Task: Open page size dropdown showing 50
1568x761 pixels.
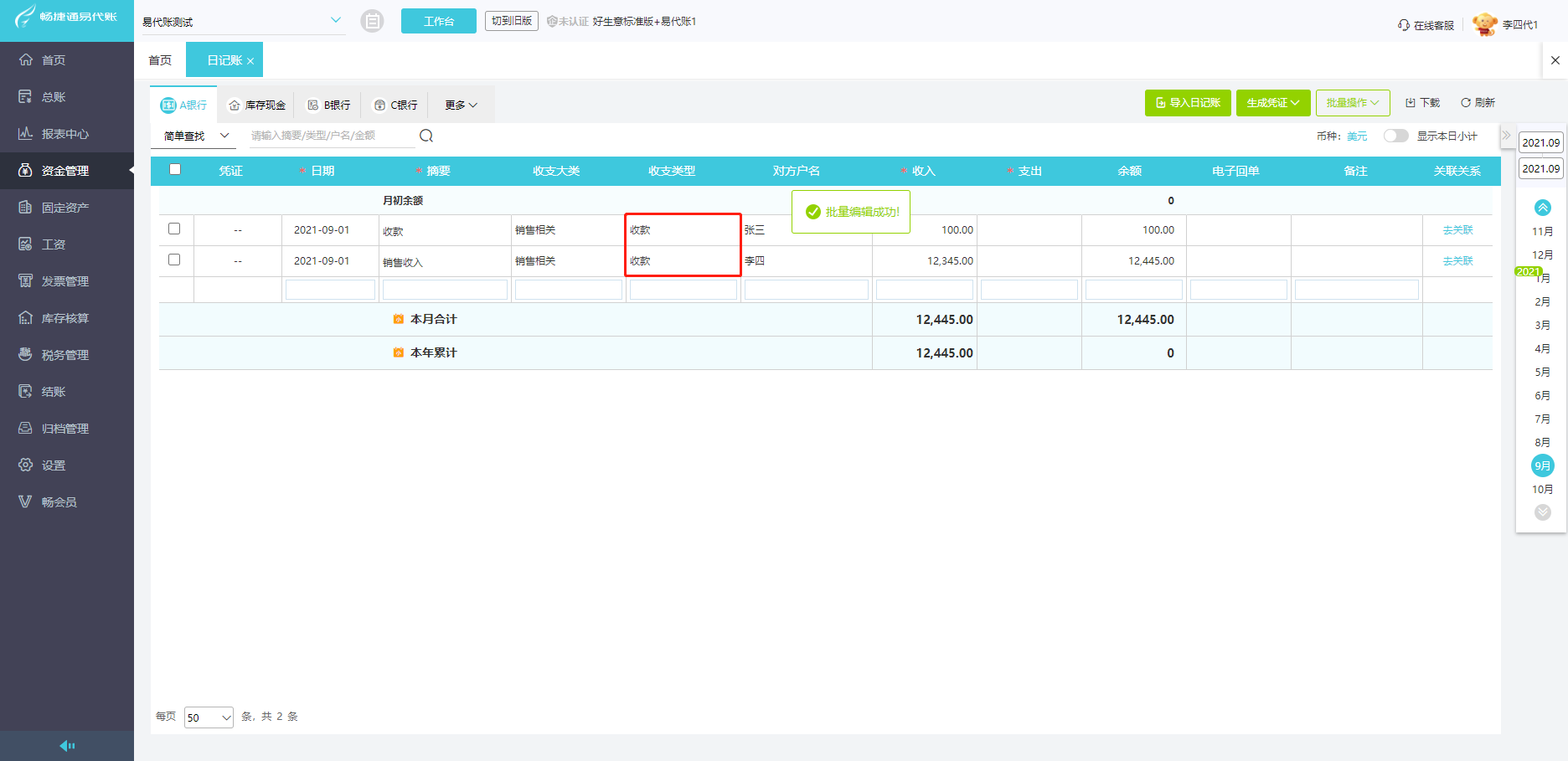Action: click(209, 717)
